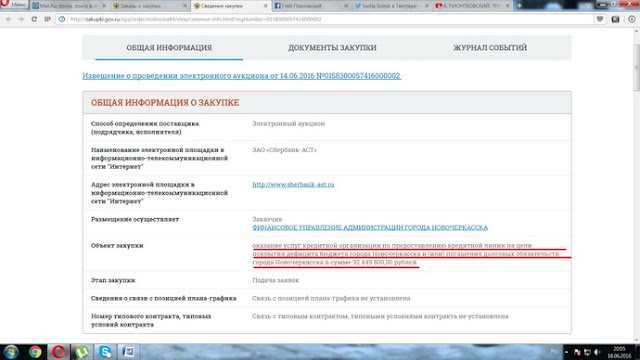Show hidden system tray icons
Screen dimensions: 640x360
[567, 352]
